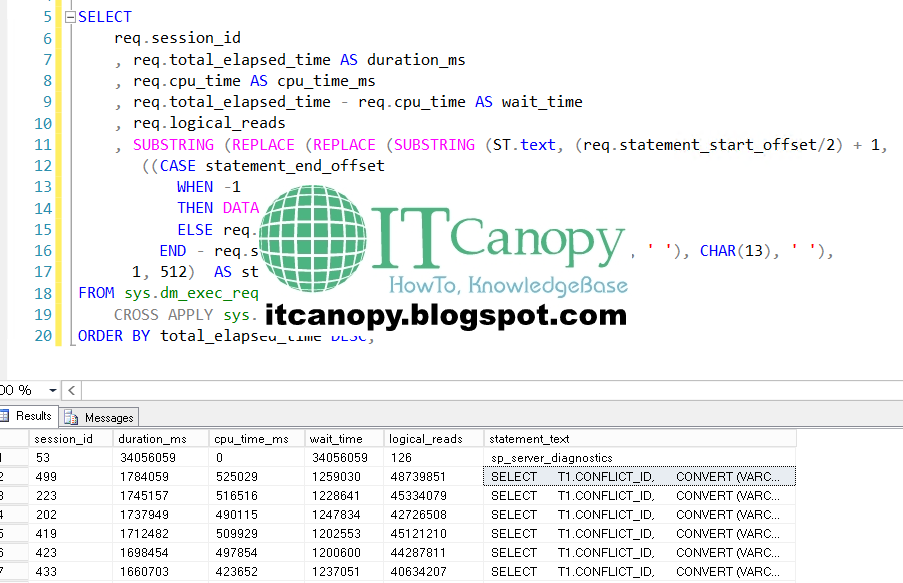Click the wait_time cell 1247834

coord(344,515)
